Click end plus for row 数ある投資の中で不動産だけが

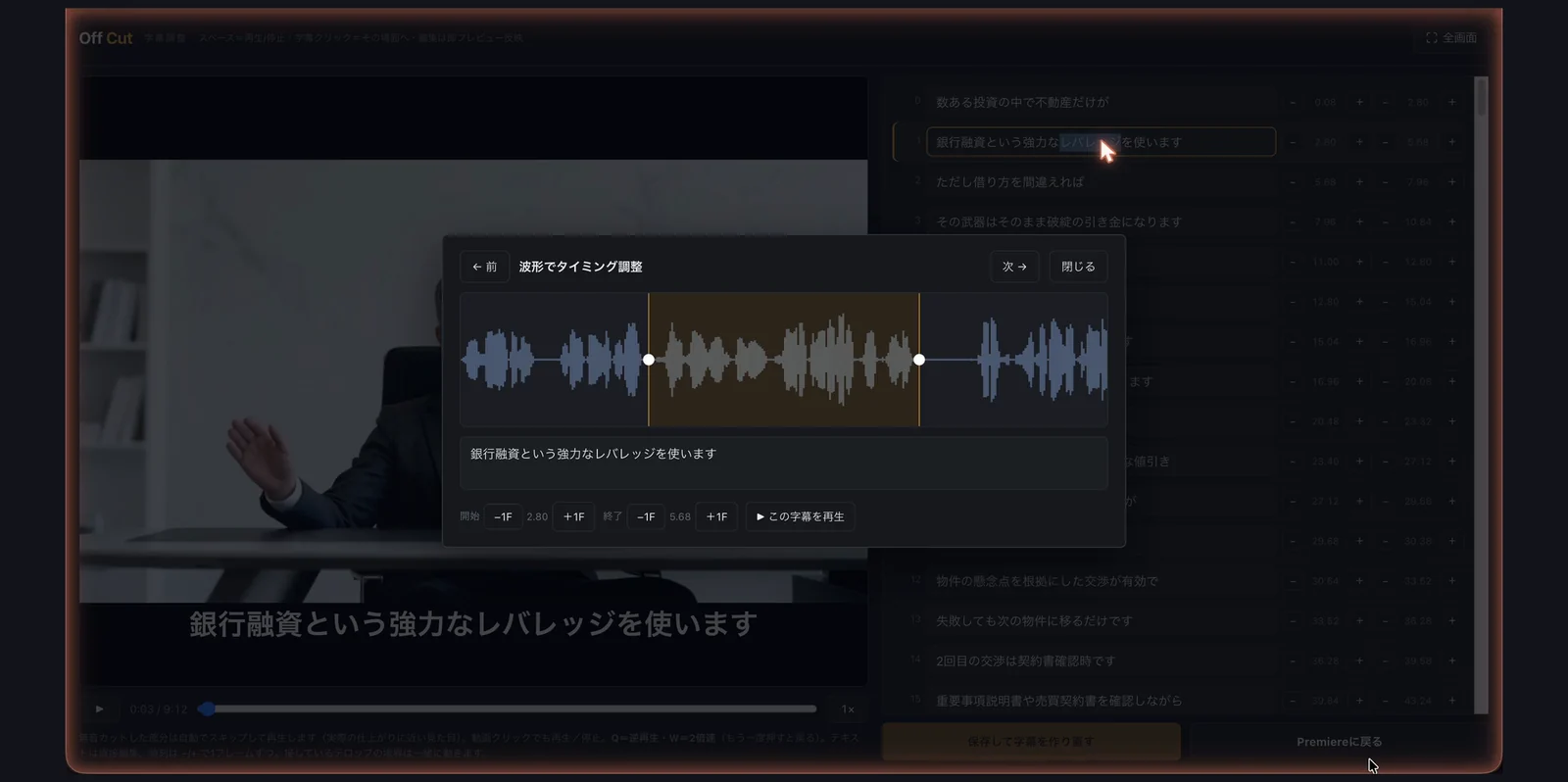pos(1452,102)
